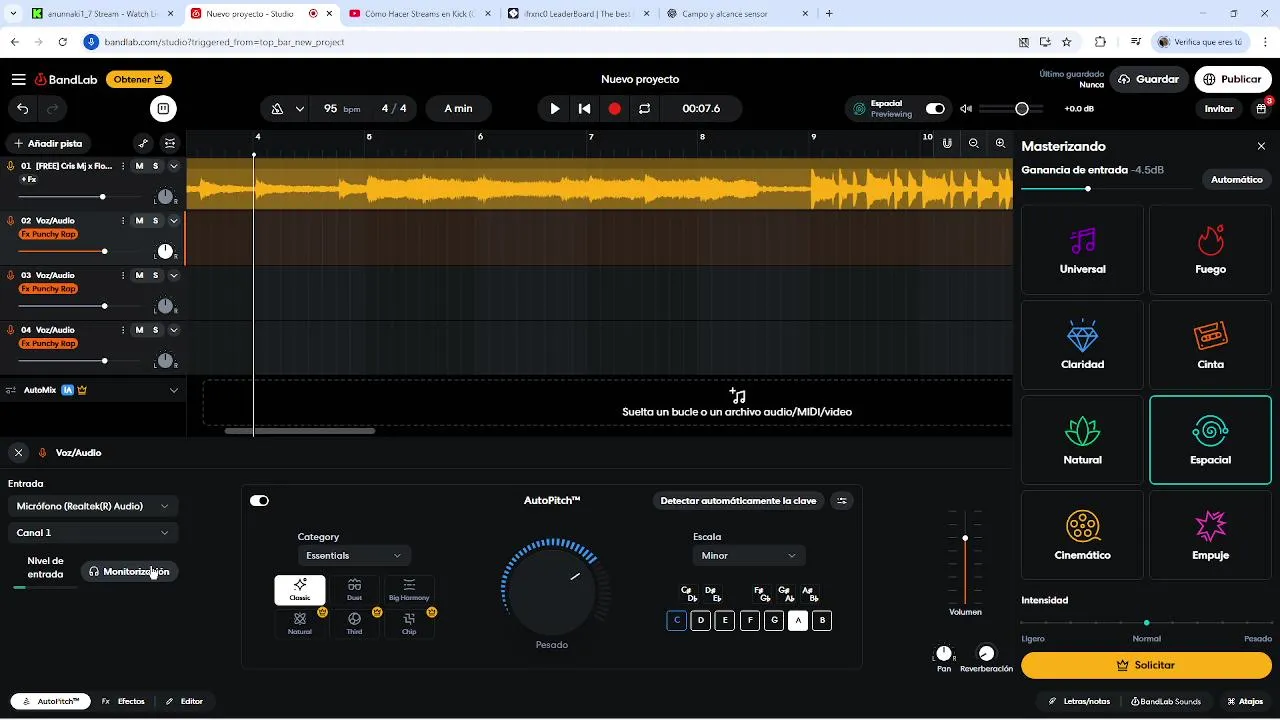Image resolution: width=1280 pixels, height=720 pixels.
Task: Toggle the loop cycle icon
Action: 645,109
